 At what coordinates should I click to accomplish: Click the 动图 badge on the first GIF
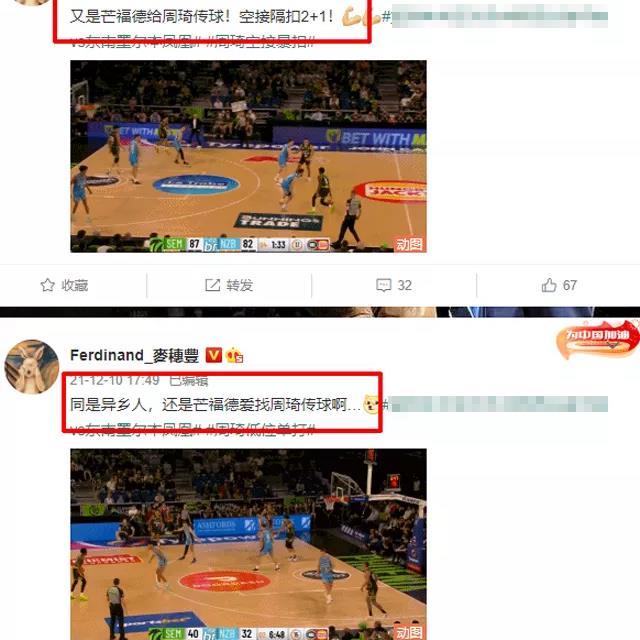coord(409,244)
